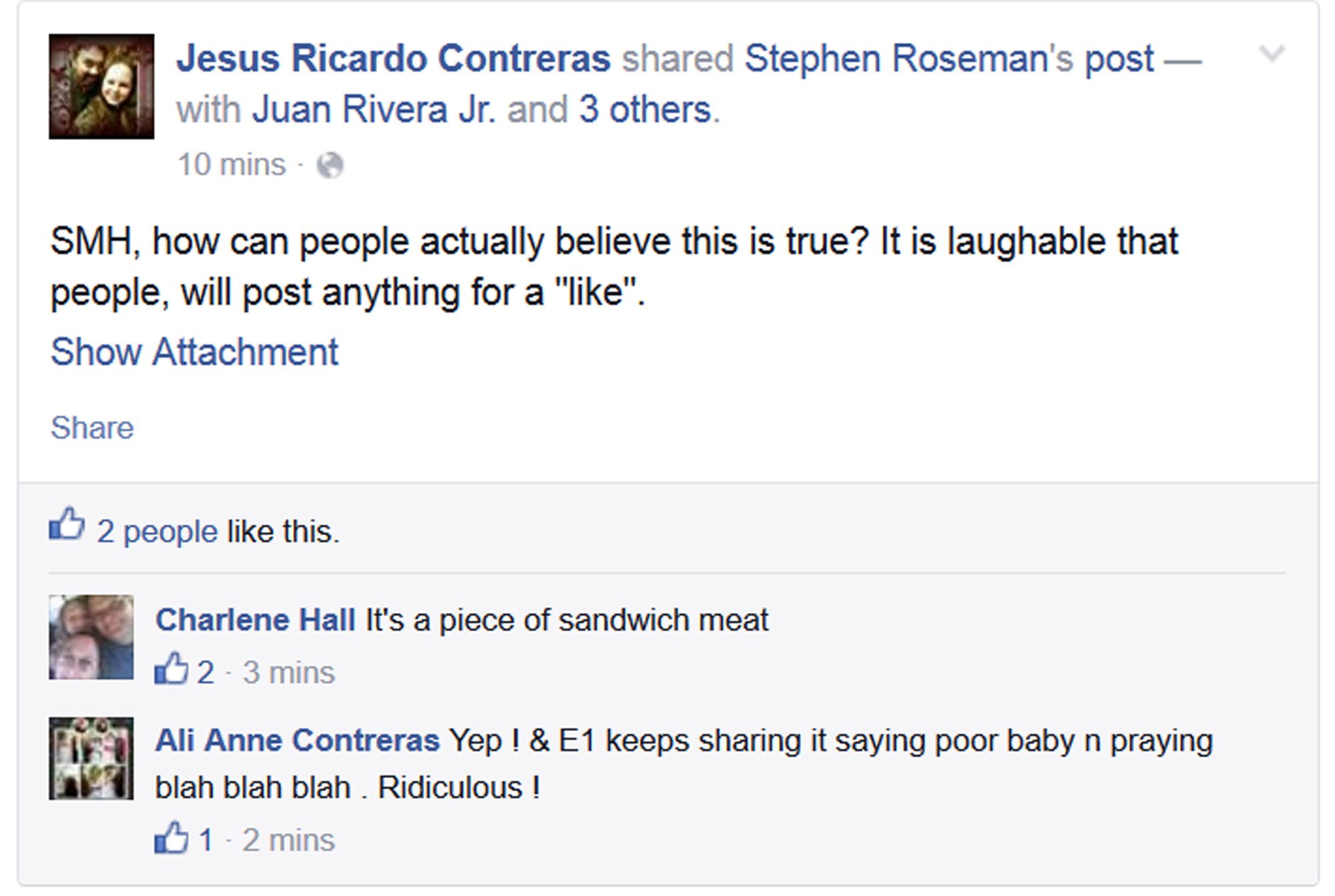This screenshot has height=896, width=1335.
Task: Open the post options dropdown chevron
Action: pos(1271,53)
